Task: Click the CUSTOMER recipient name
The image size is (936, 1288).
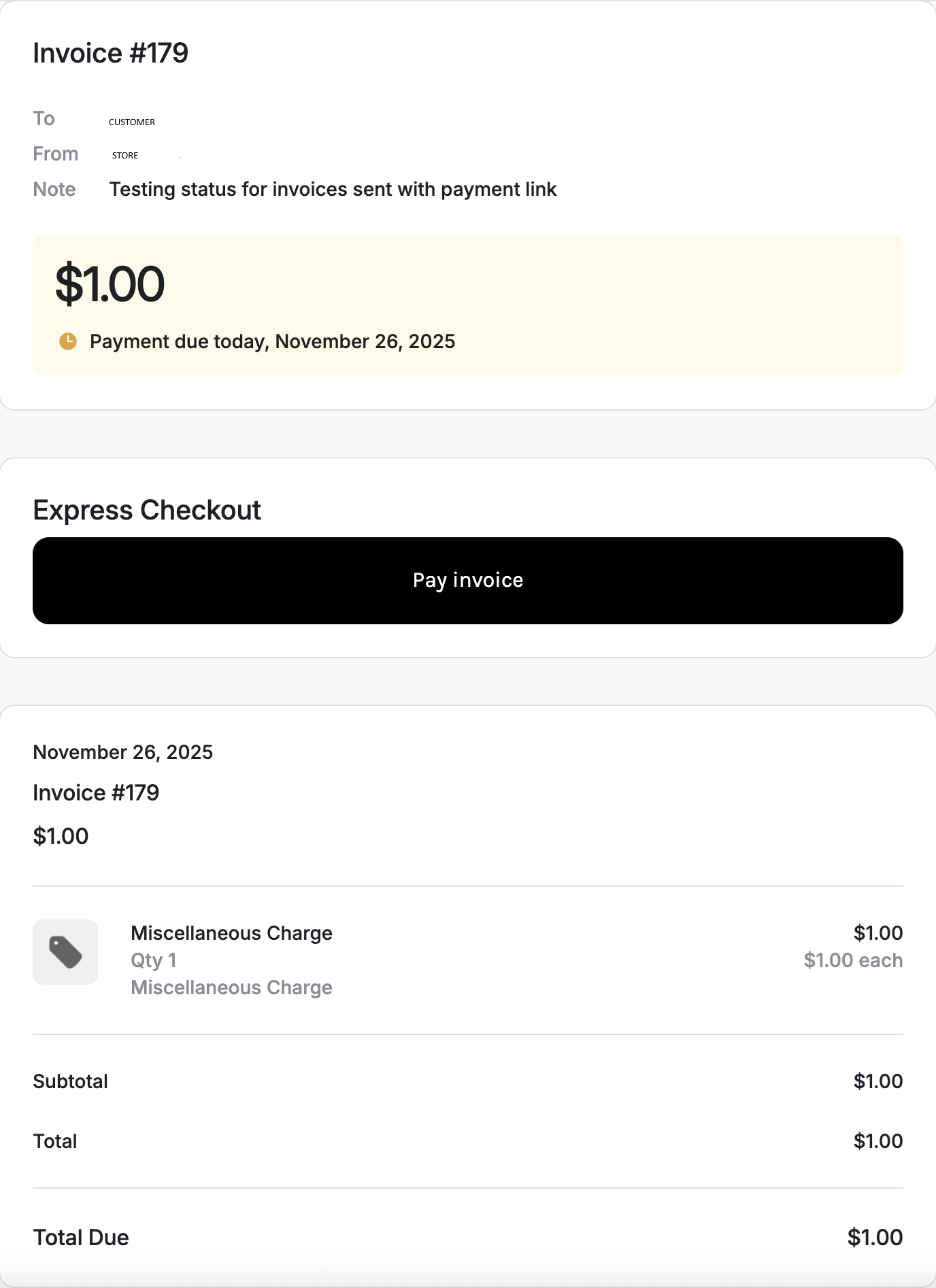Action: pos(132,122)
